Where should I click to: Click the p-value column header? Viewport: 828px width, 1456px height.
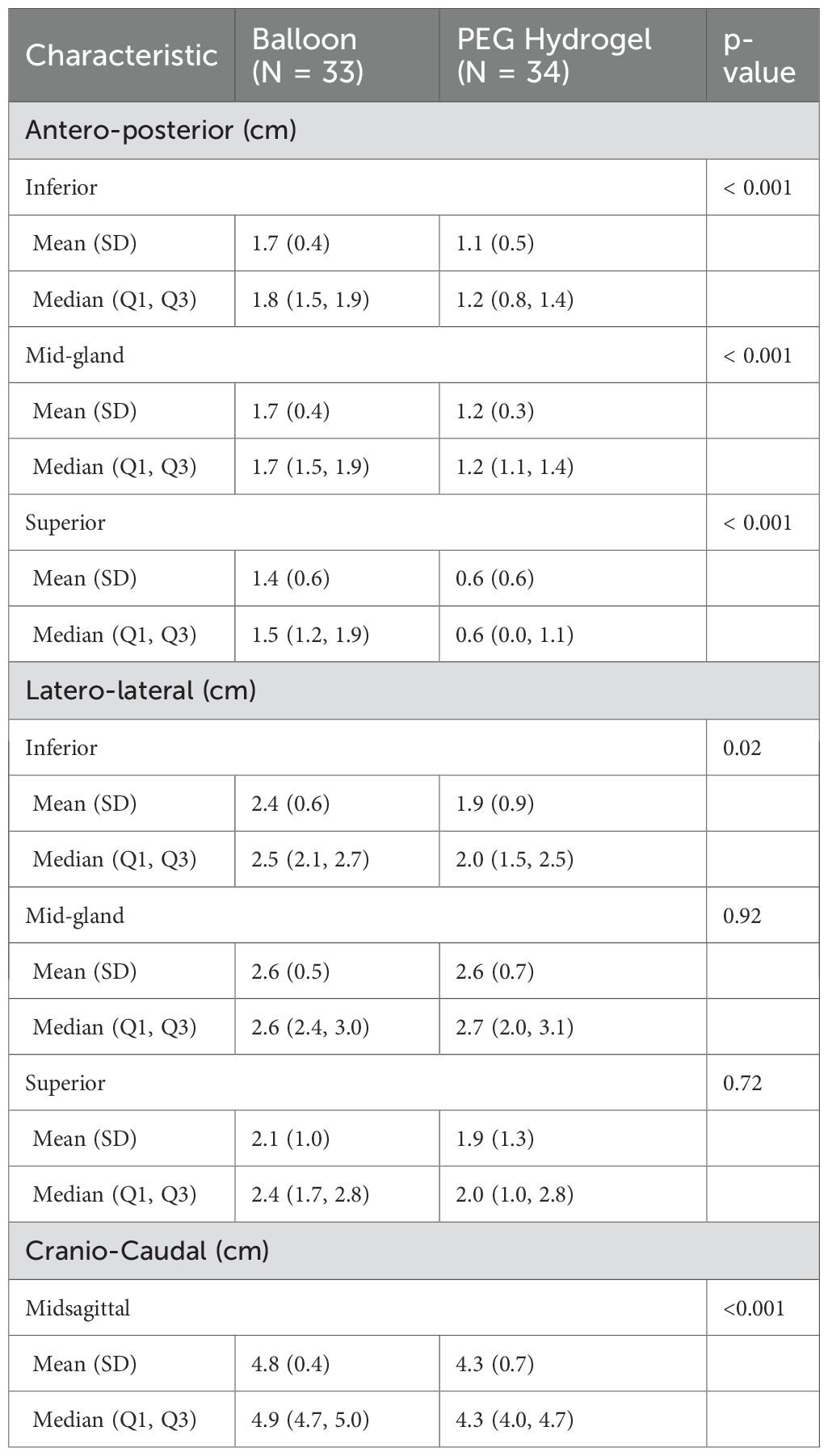point(759,55)
